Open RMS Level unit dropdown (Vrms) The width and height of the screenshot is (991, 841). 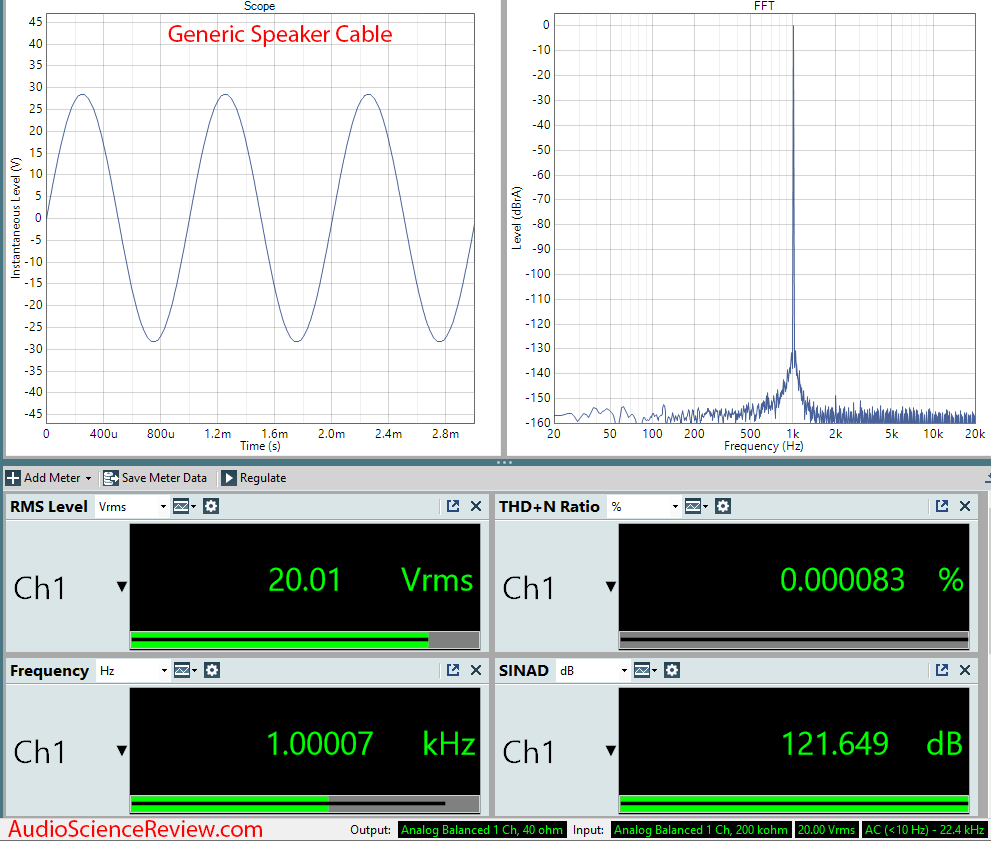[x=132, y=507]
